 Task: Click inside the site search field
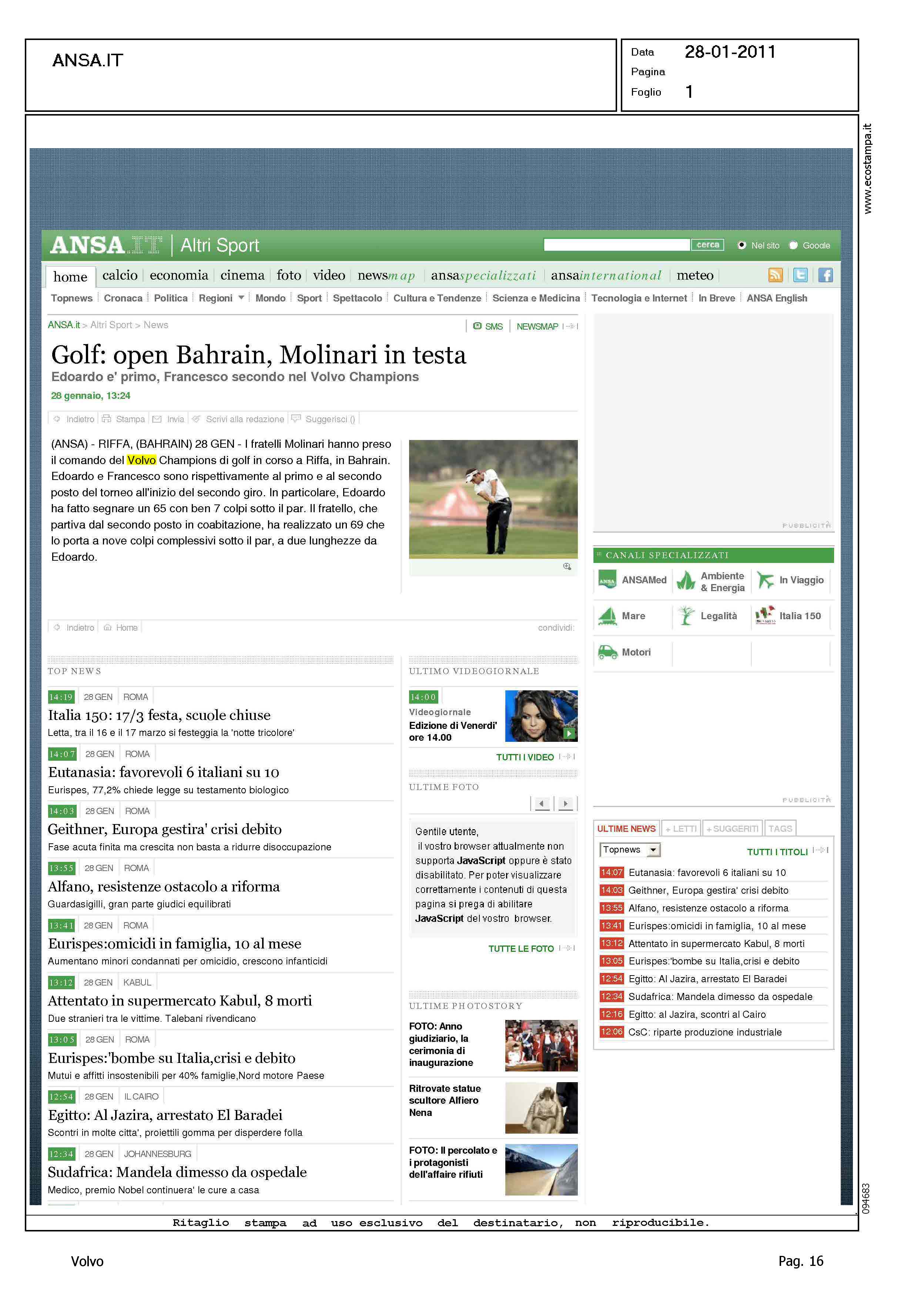(x=616, y=245)
